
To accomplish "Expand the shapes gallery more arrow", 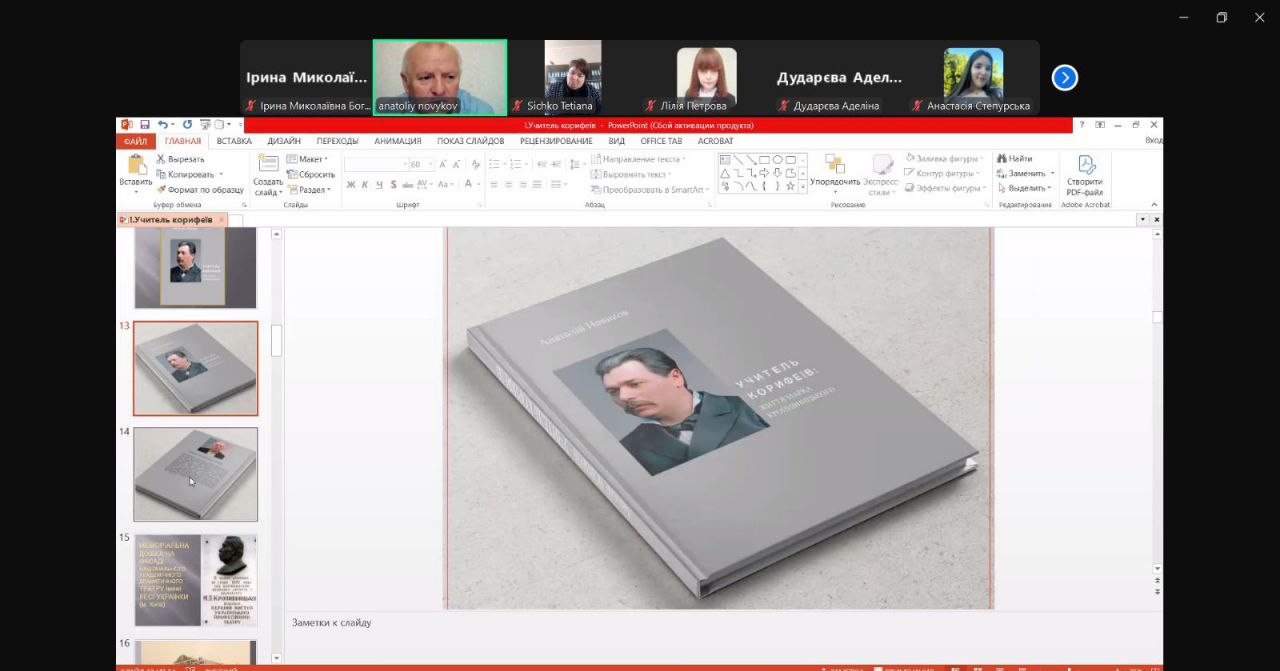I will click(803, 187).
